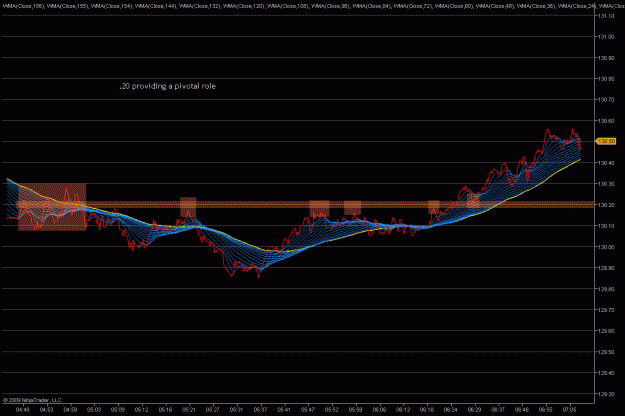The image size is (625, 416).
Task: Click the 05:47 time axis label
Action: pyautogui.click(x=308, y=410)
